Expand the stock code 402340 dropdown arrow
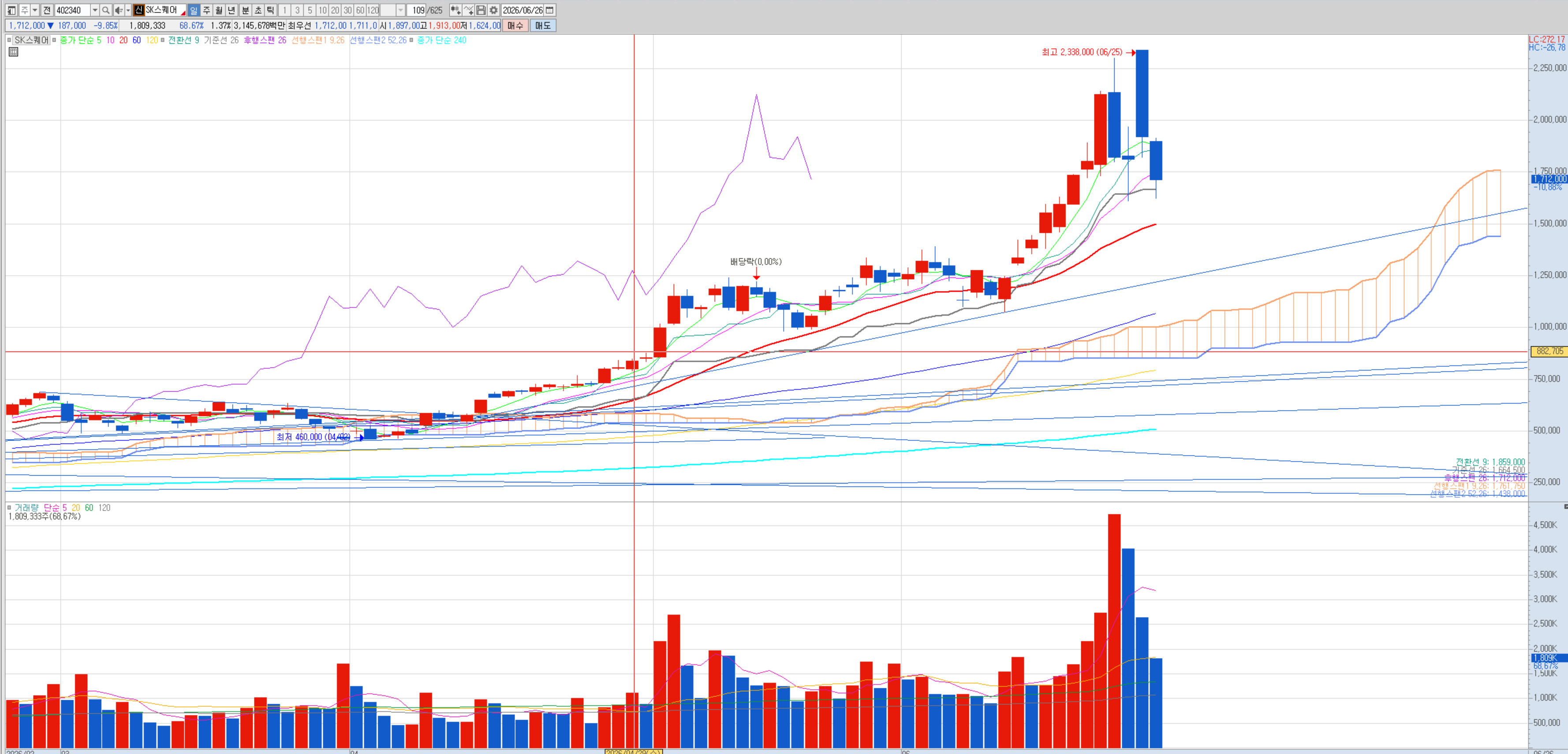This screenshot has width=1568, height=754. pyautogui.click(x=95, y=10)
